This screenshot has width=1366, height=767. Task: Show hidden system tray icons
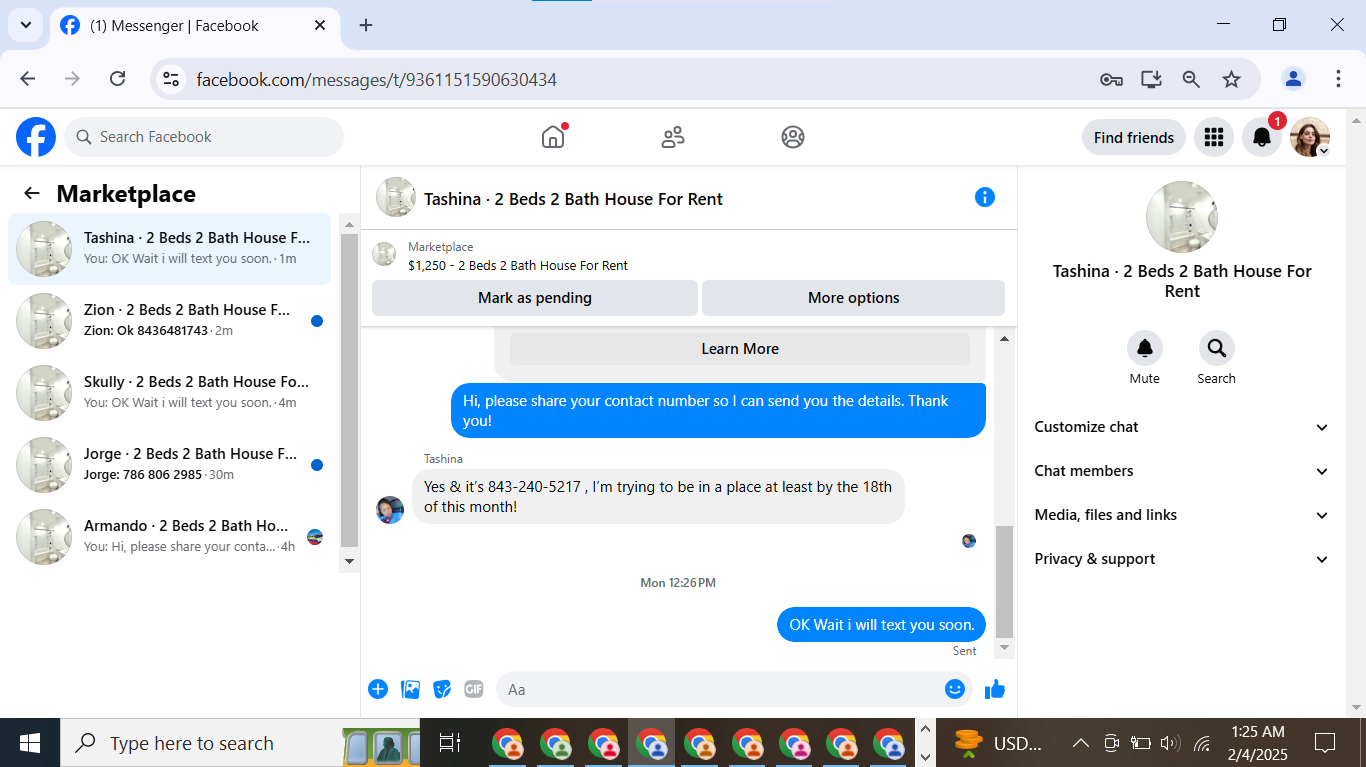click(1080, 743)
